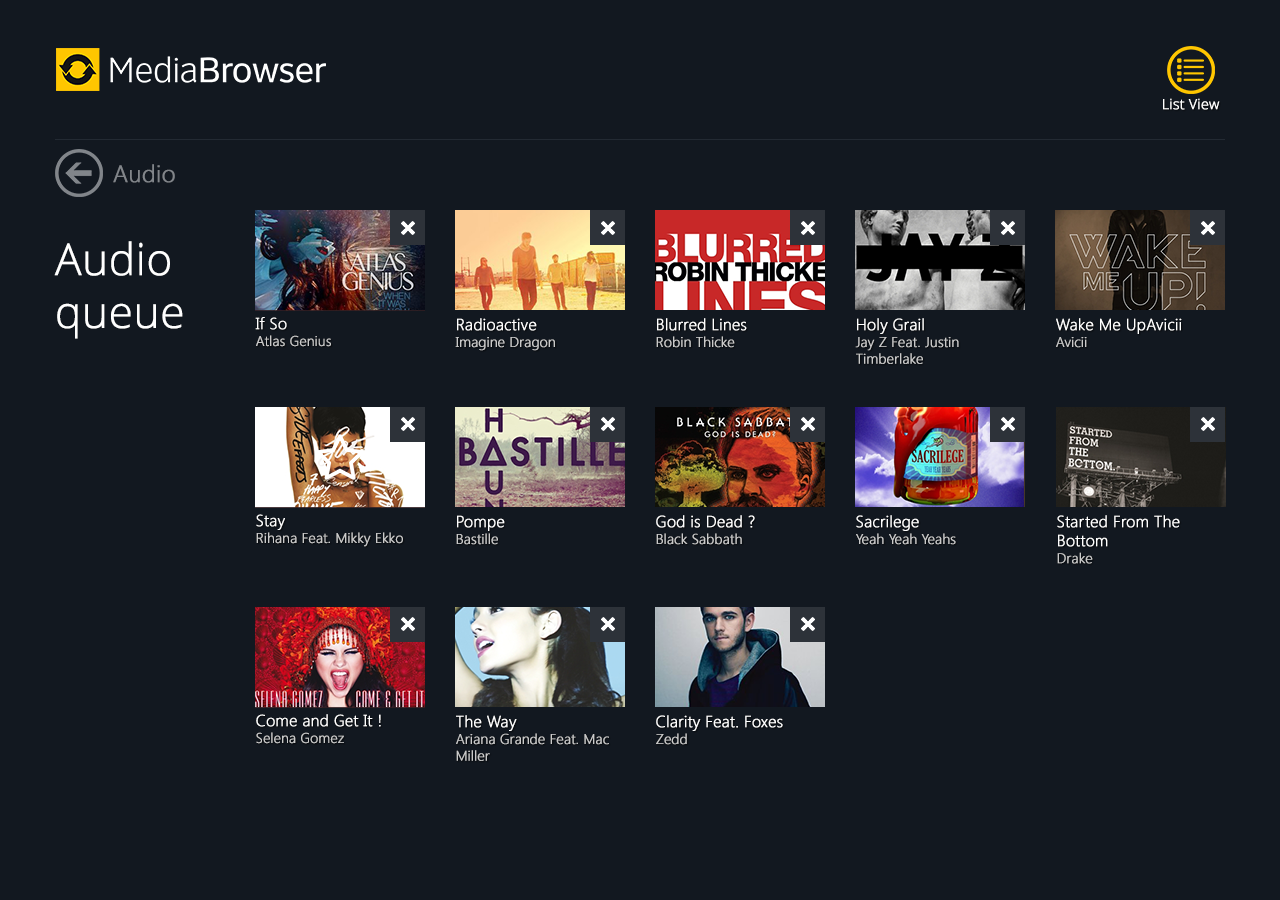Screen dimensions: 1280x900
Task: Open the Bastille Pompe album cover
Action: pos(540,457)
